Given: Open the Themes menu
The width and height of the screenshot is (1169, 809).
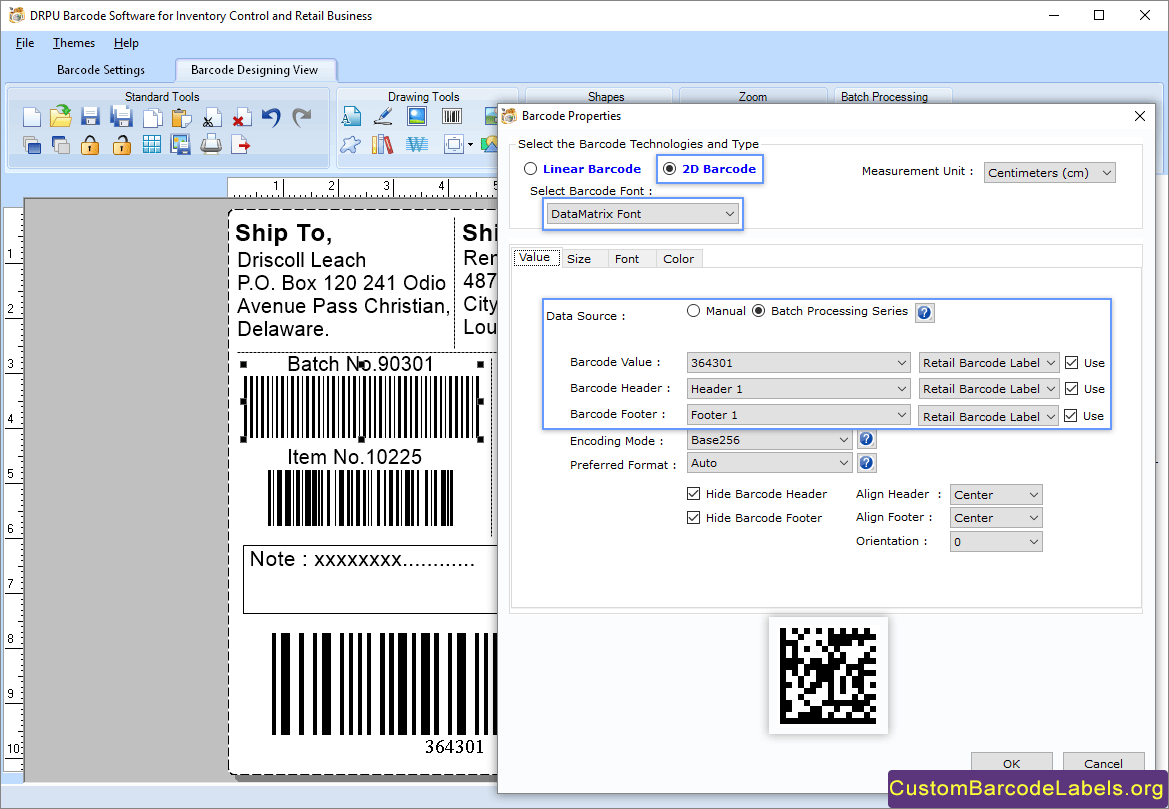Looking at the screenshot, I should [74, 43].
